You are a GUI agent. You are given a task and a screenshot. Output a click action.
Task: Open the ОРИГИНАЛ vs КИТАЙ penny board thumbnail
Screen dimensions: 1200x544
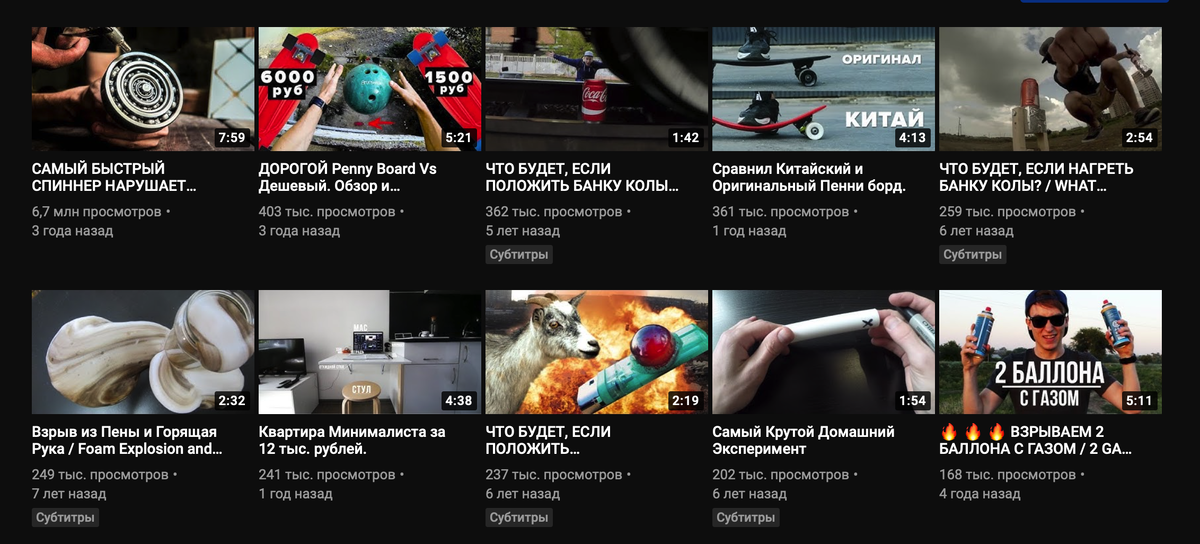coord(824,89)
